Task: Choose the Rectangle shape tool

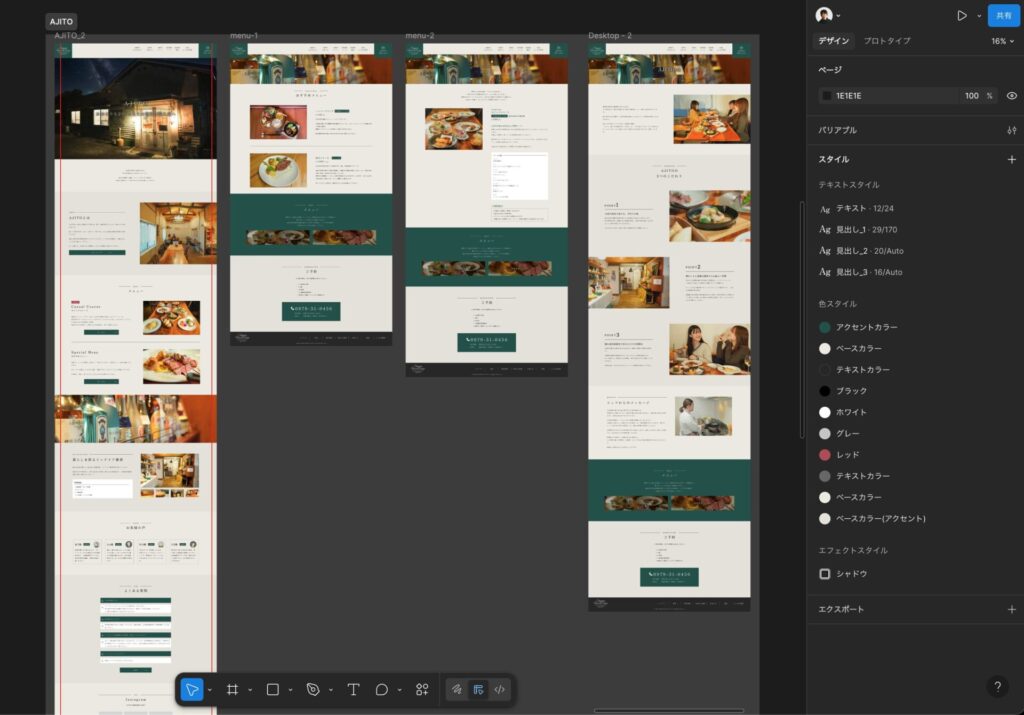Action: coord(272,689)
